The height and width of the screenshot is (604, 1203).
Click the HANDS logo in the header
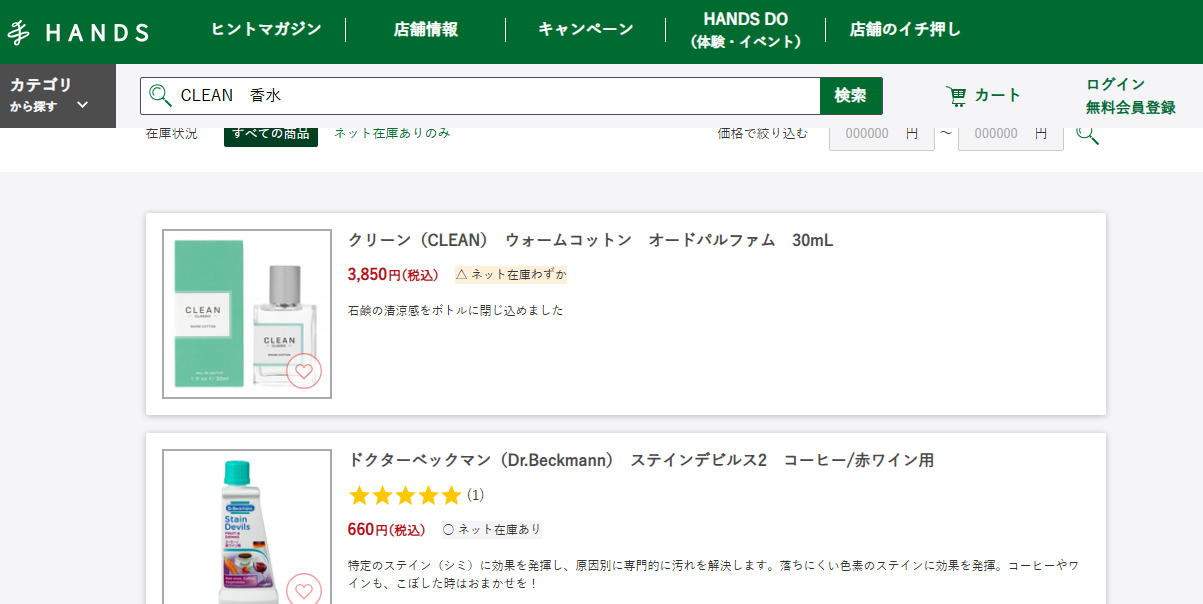pos(78,32)
